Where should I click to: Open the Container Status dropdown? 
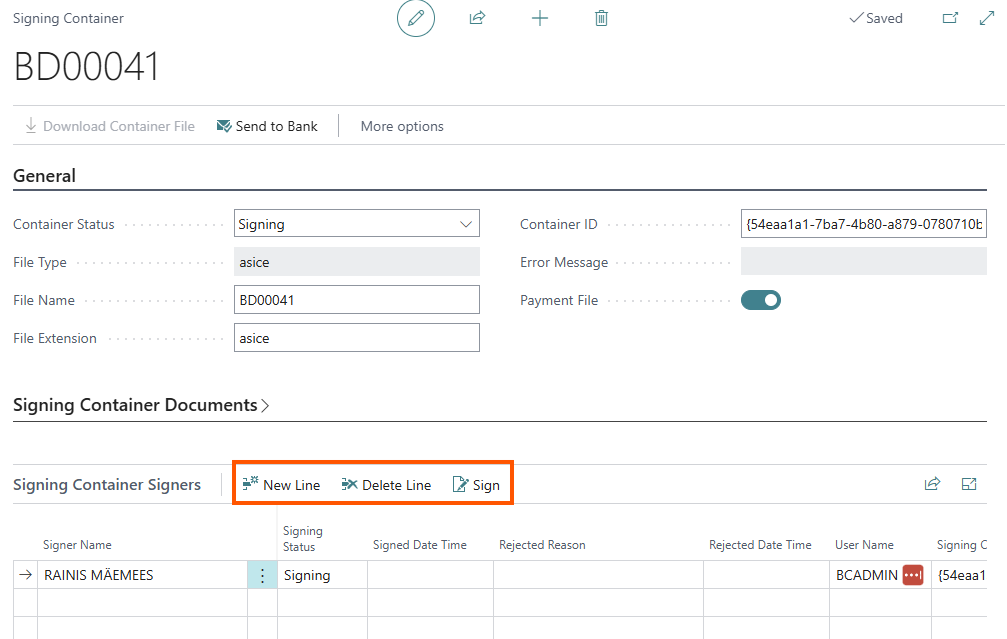(356, 224)
